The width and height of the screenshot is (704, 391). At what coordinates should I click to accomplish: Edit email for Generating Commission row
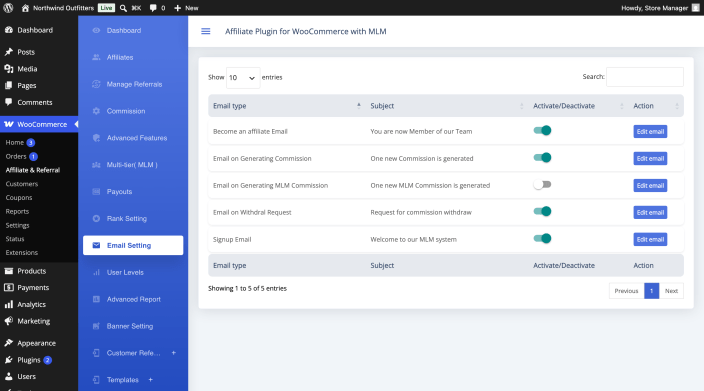point(650,158)
